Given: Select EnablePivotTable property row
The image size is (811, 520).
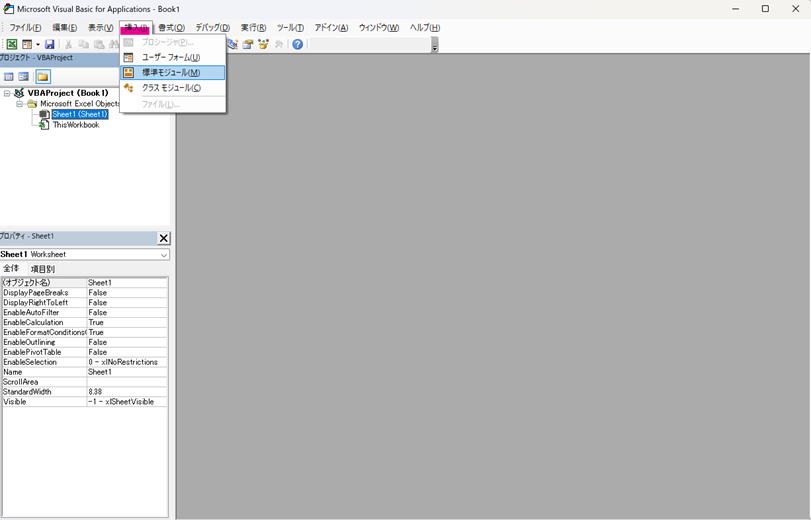Looking at the screenshot, I should click(84, 352).
